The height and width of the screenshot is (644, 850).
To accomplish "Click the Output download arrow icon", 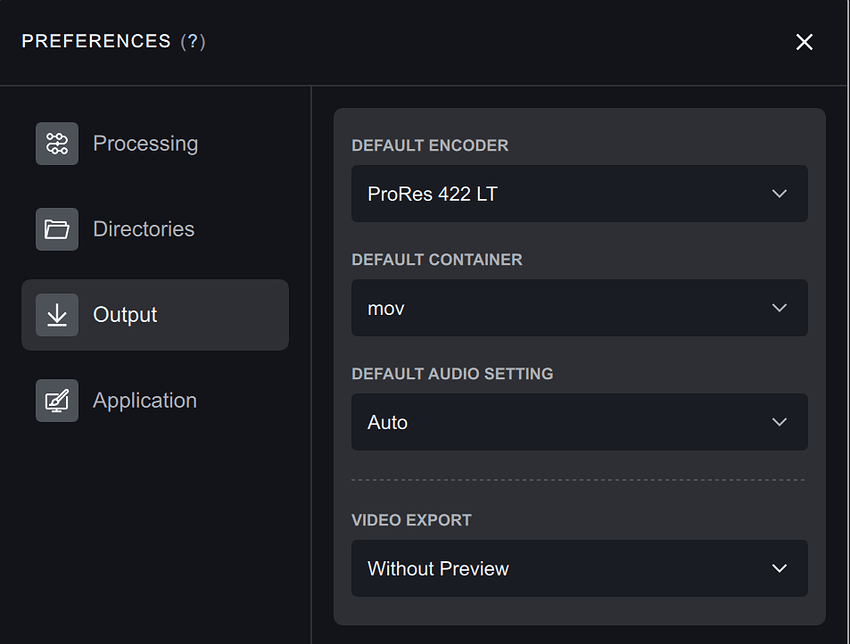I will (x=57, y=315).
